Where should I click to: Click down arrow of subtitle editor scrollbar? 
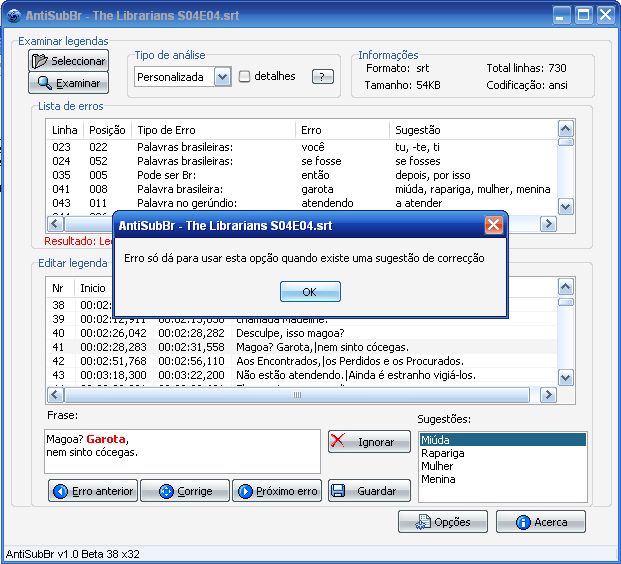566,377
